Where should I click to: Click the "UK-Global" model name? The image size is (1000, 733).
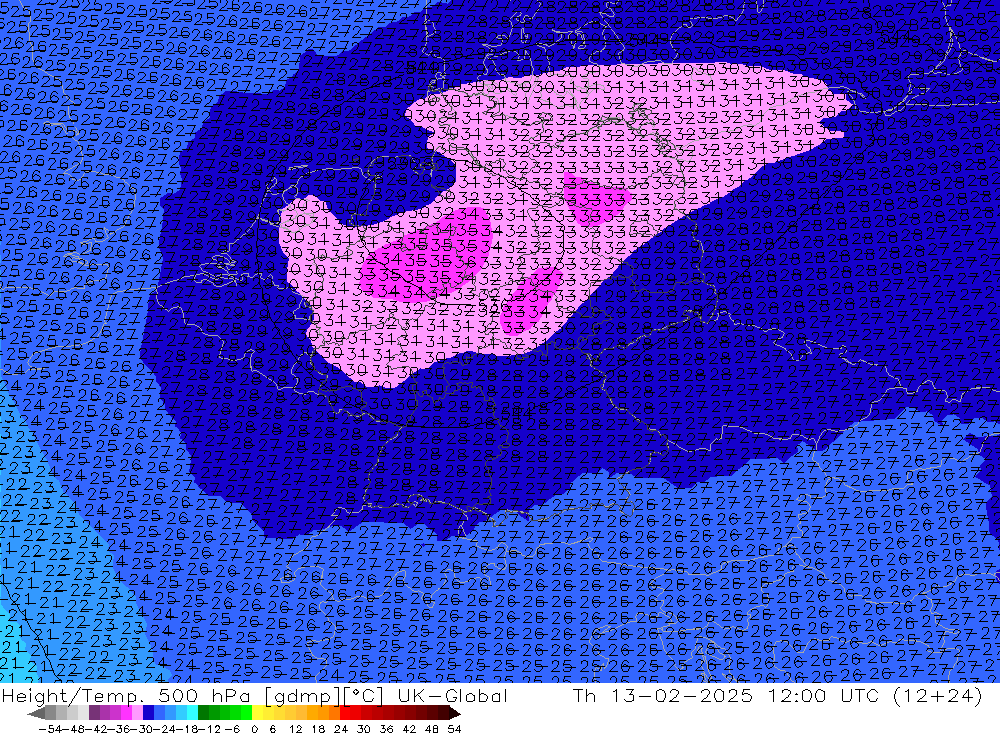(x=452, y=695)
